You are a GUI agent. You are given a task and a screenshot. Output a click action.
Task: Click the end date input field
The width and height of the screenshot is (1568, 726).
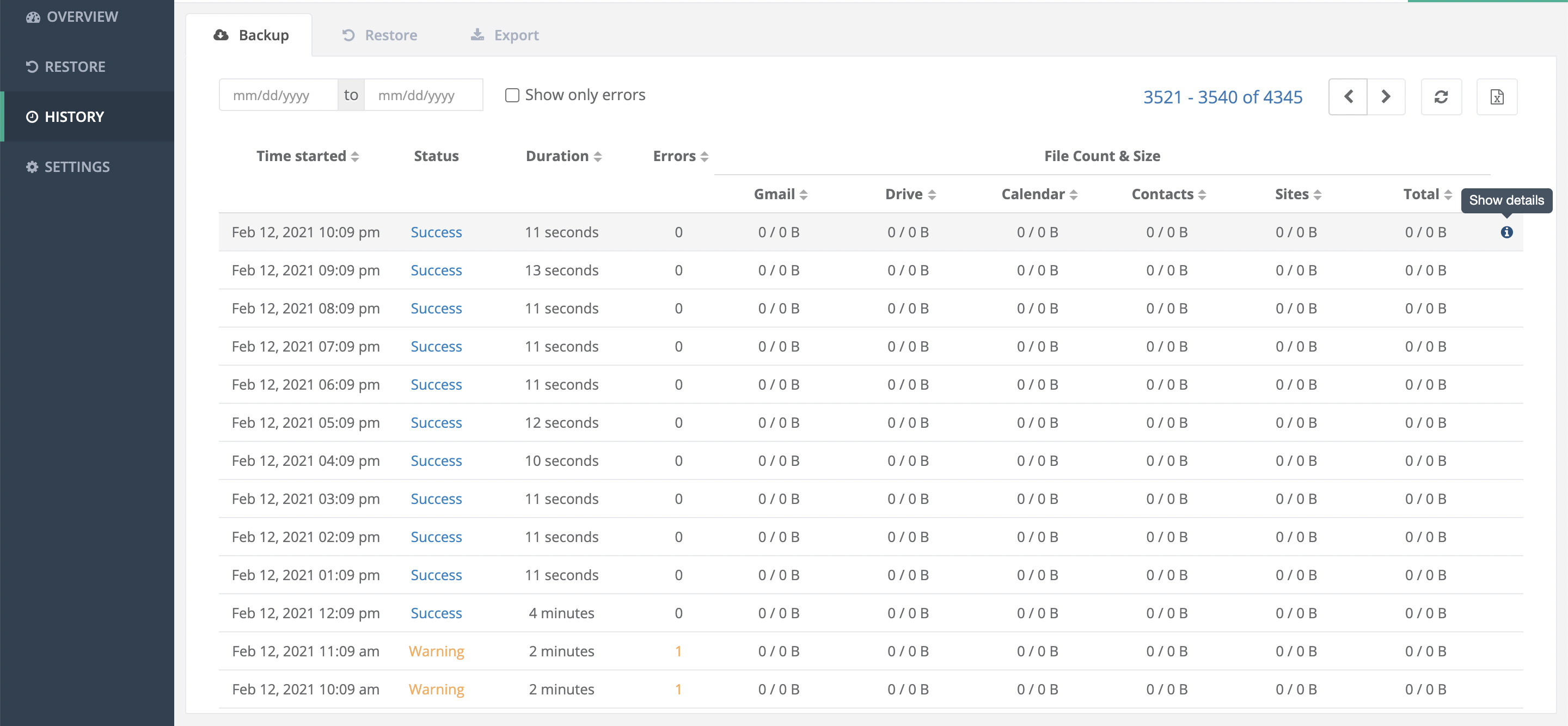coord(424,95)
